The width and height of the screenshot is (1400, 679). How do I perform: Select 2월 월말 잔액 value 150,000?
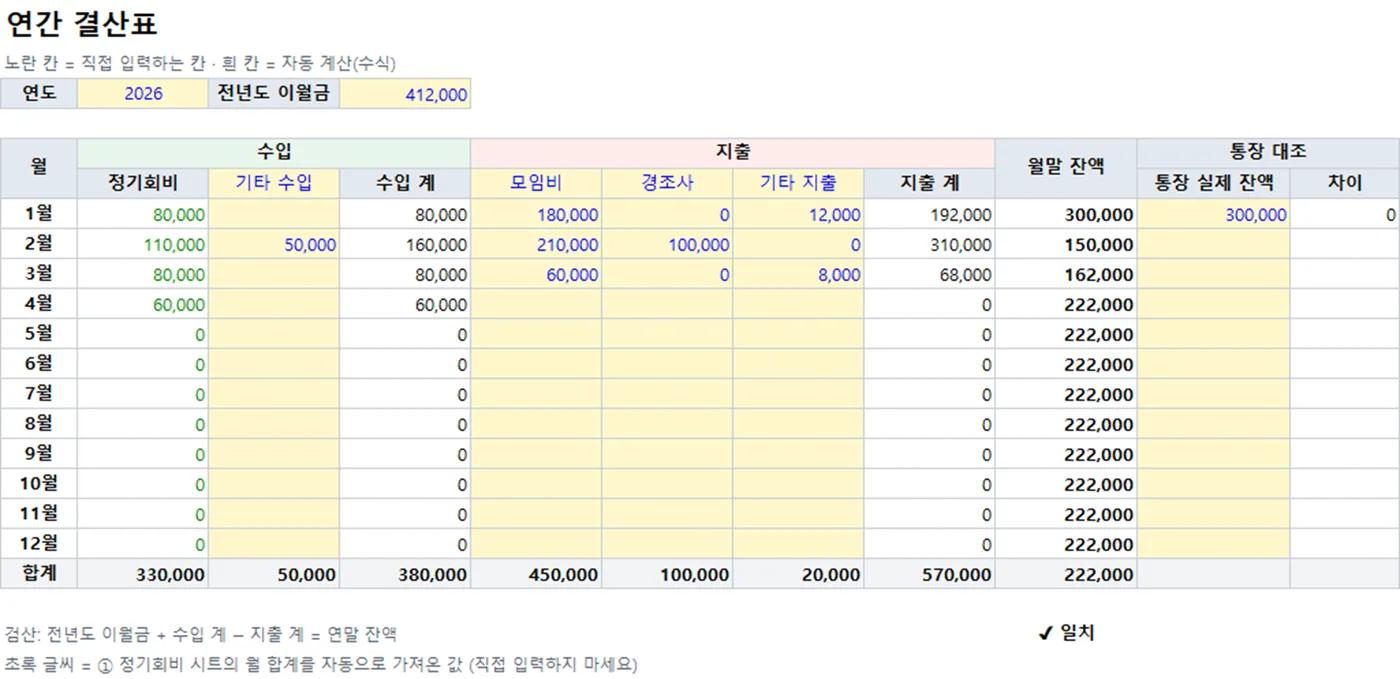(x=1066, y=244)
